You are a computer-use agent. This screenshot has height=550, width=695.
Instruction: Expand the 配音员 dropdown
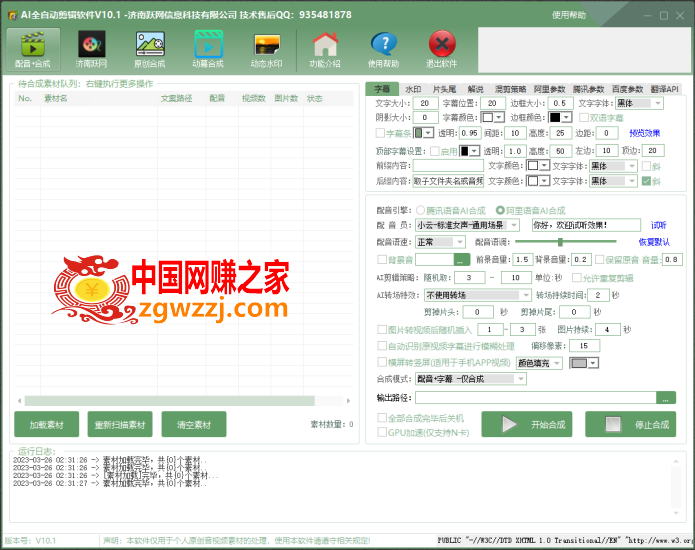pyautogui.click(x=514, y=225)
